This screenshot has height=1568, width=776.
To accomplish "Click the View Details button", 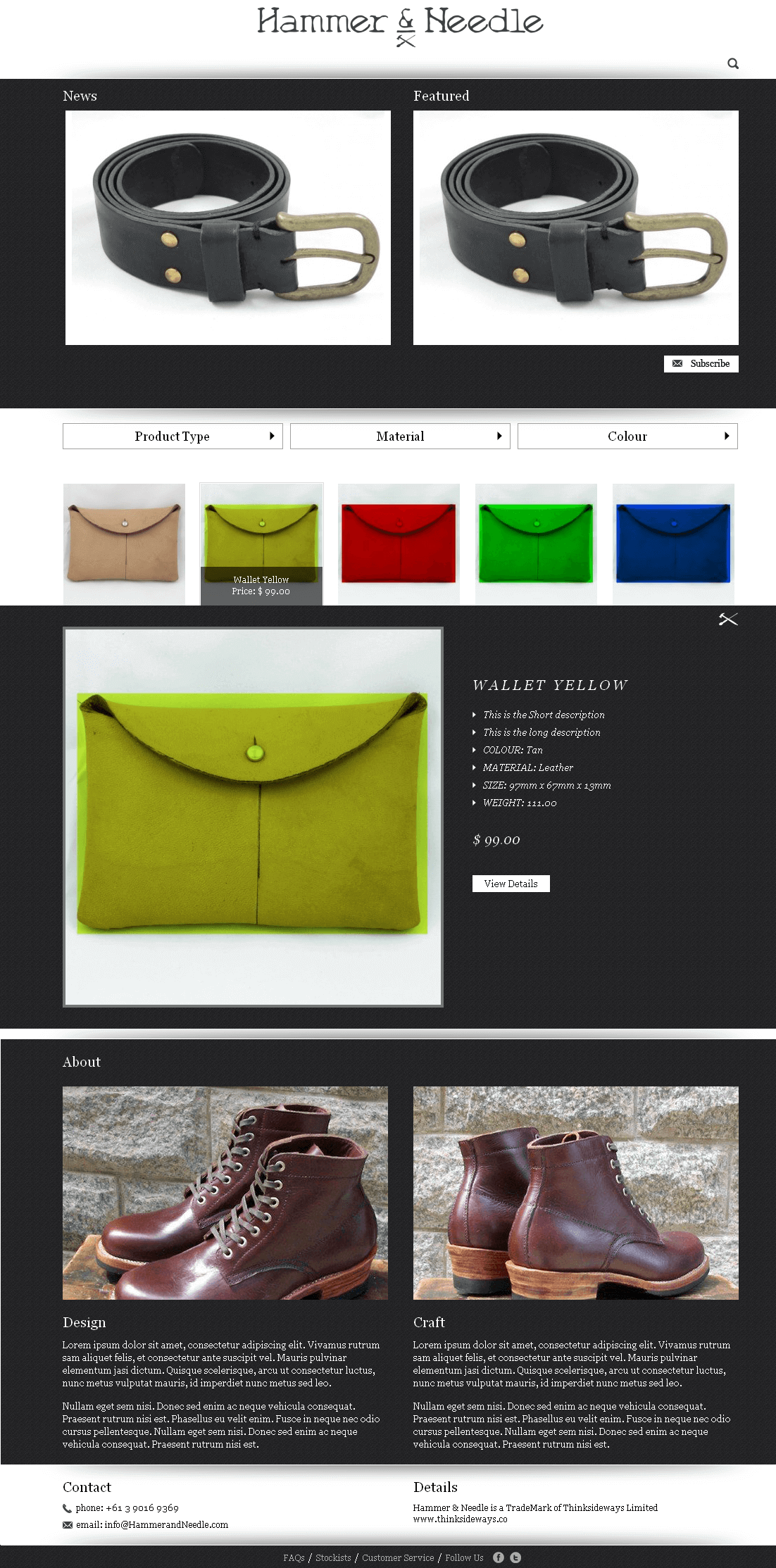I will click(511, 884).
